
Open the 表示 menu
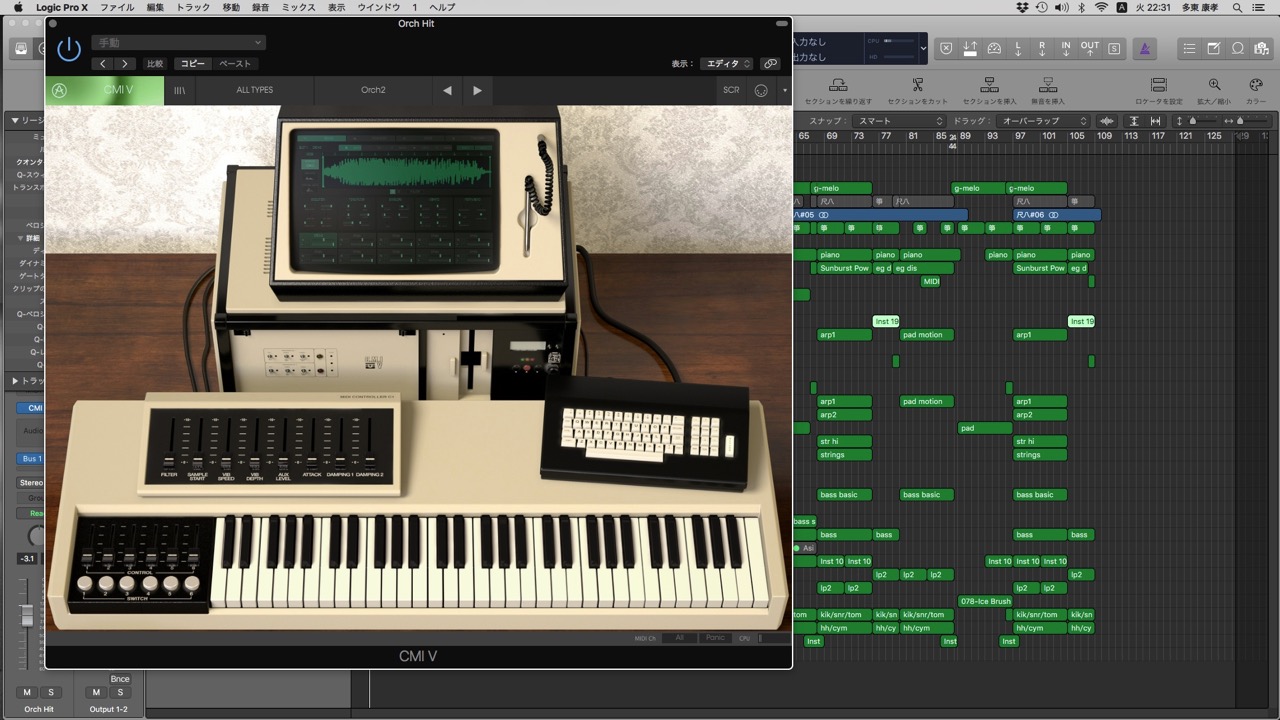click(336, 7)
